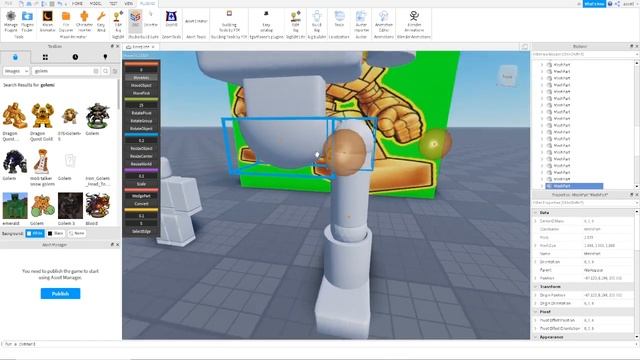Image resolution: width=640 pixels, height=360 pixels.
Task: Open the RigEdit plugin
Action: [x=118, y=21]
